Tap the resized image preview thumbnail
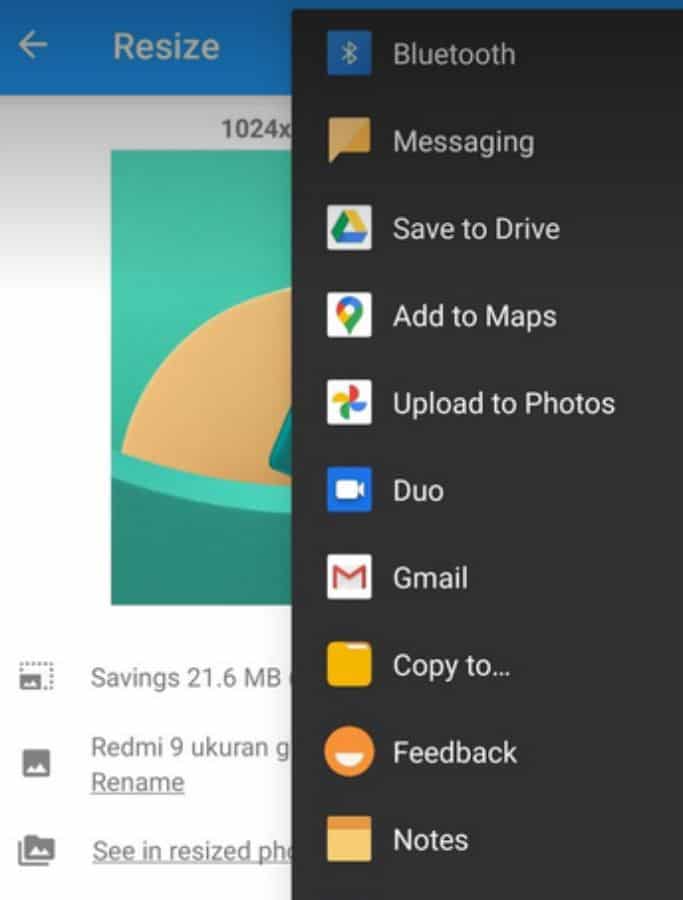The width and height of the screenshot is (683, 900). (x=201, y=377)
